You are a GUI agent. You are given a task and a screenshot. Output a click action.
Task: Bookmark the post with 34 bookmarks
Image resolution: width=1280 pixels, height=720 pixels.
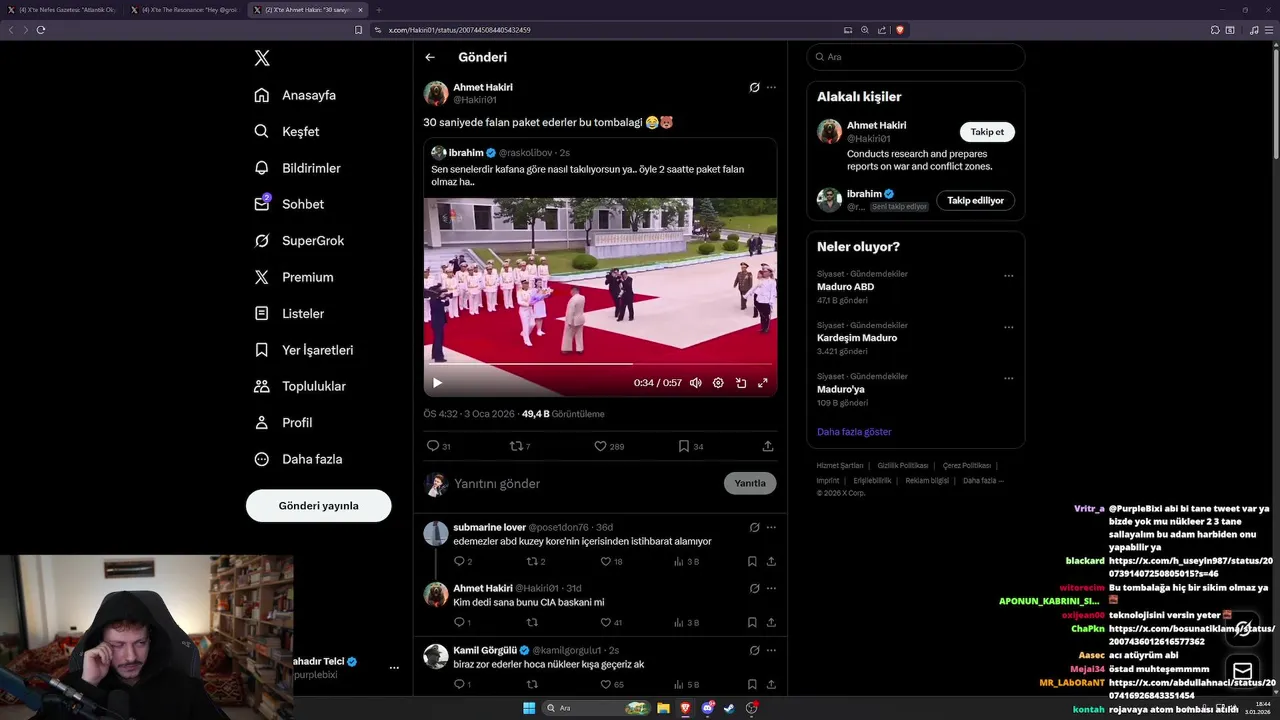click(691, 446)
